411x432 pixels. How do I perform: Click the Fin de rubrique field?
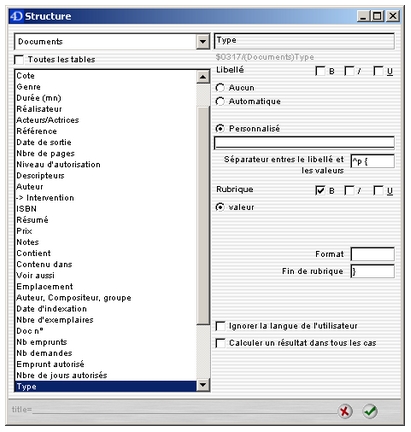click(373, 271)
